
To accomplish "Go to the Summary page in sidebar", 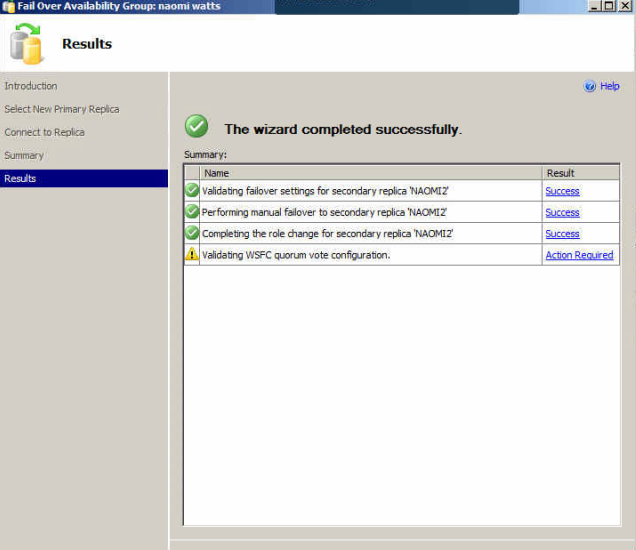I will pyautogui.click(x=24, y=155).
